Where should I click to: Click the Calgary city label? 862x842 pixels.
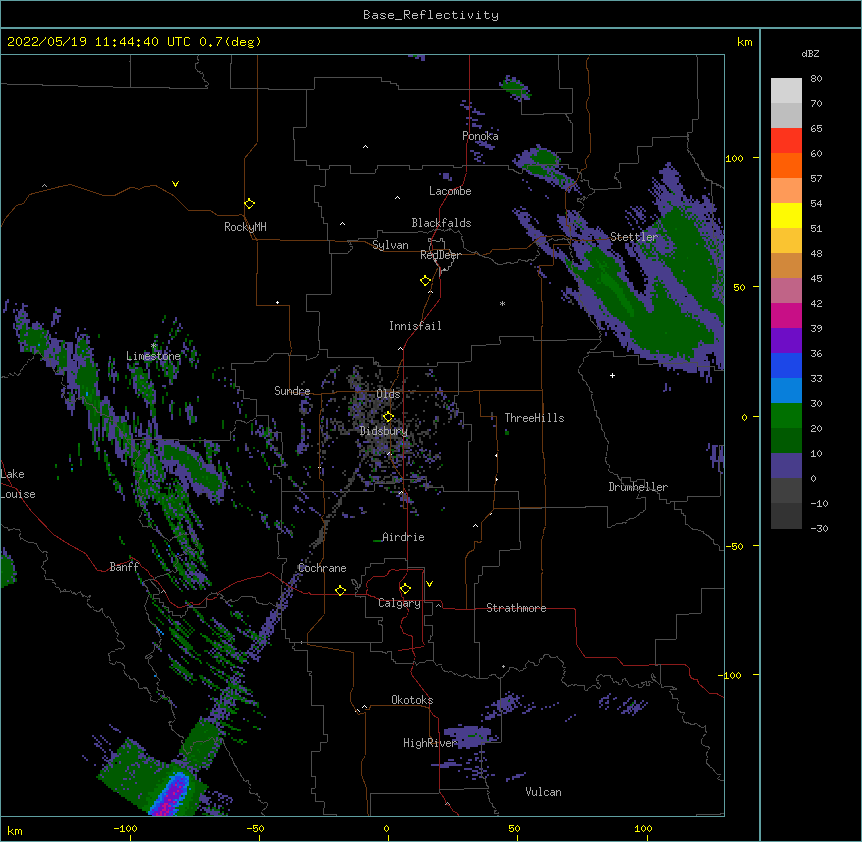click(x=399, y=603)
